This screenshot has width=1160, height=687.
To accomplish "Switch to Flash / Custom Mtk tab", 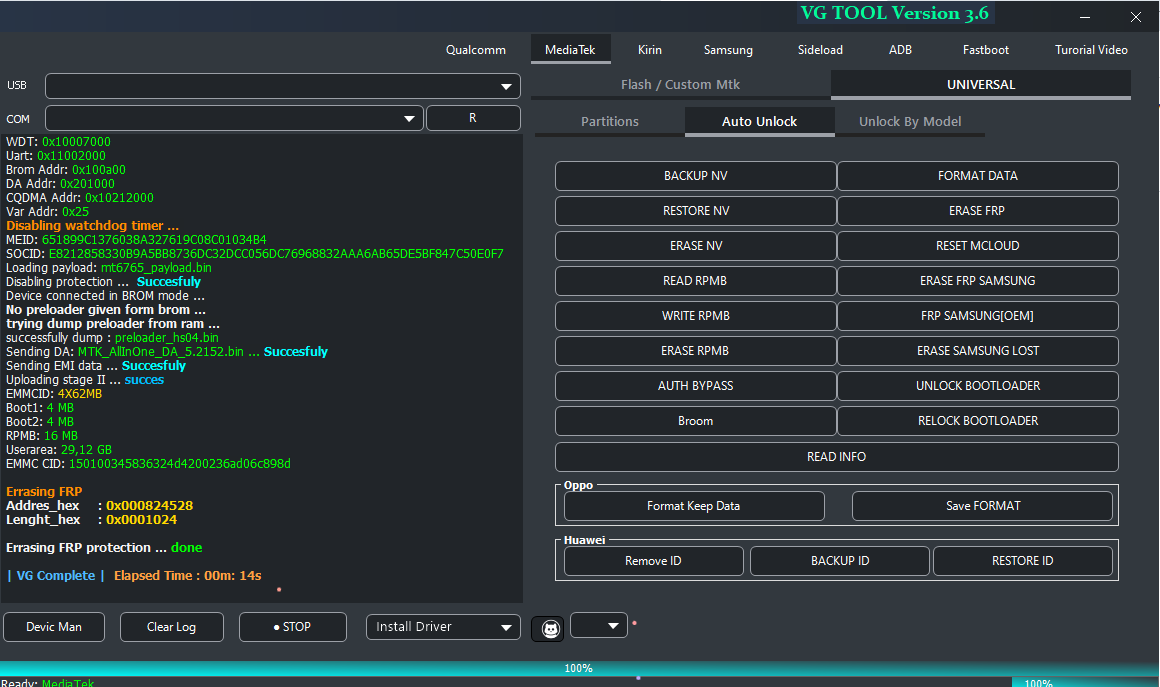I will point(680,85).
